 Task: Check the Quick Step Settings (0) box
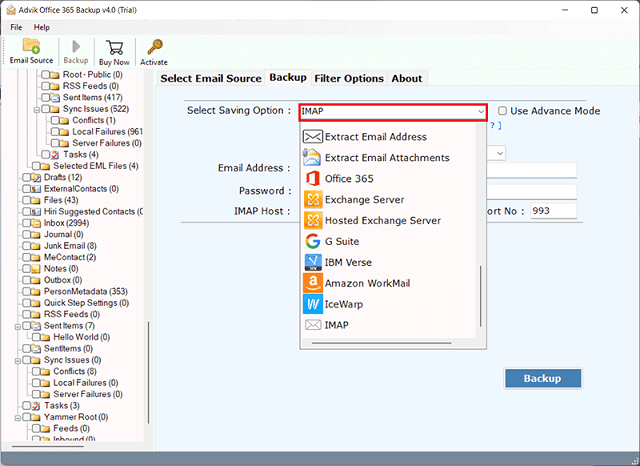[x=27, y=303]
